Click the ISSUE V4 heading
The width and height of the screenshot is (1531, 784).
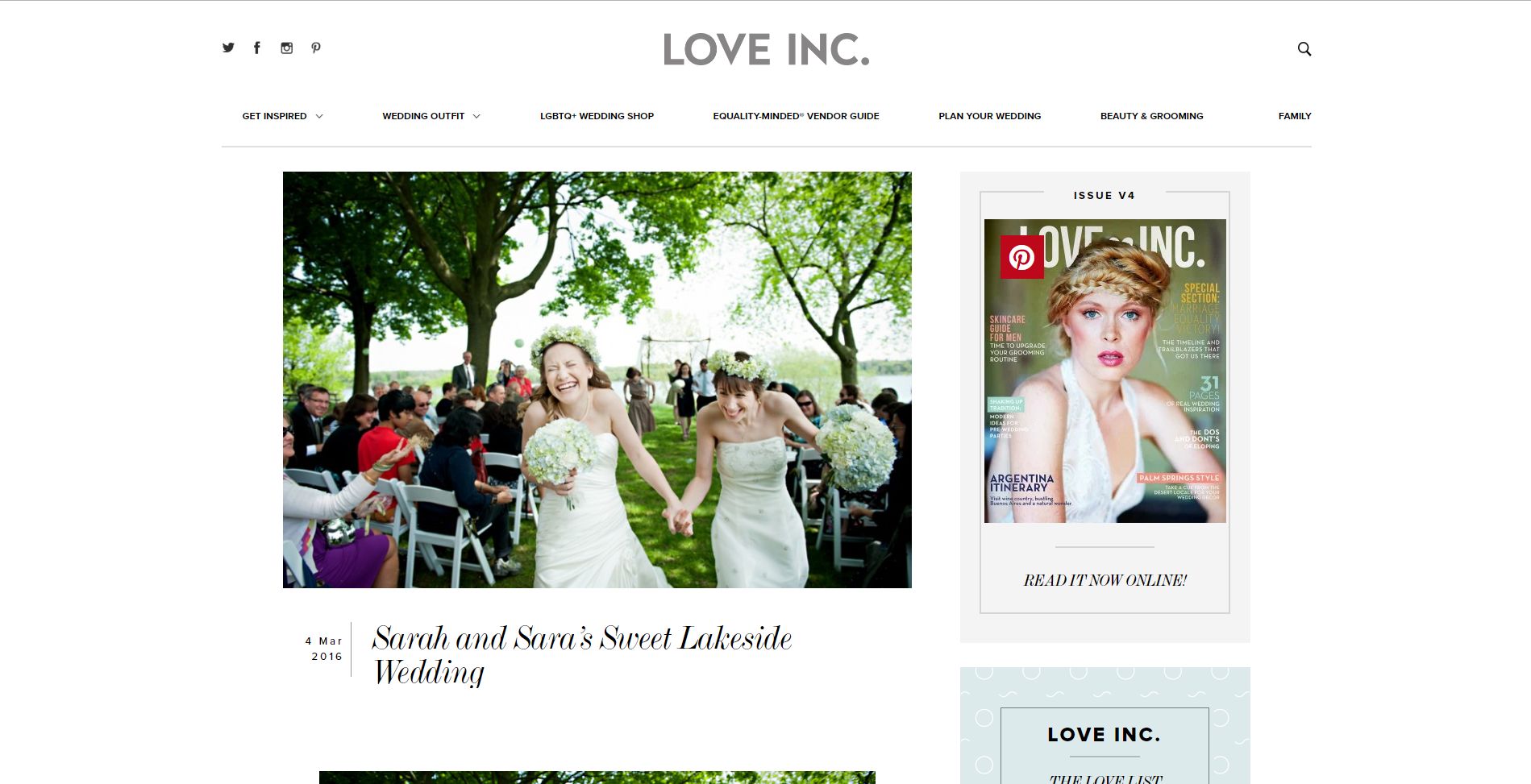click(1104, 196)
